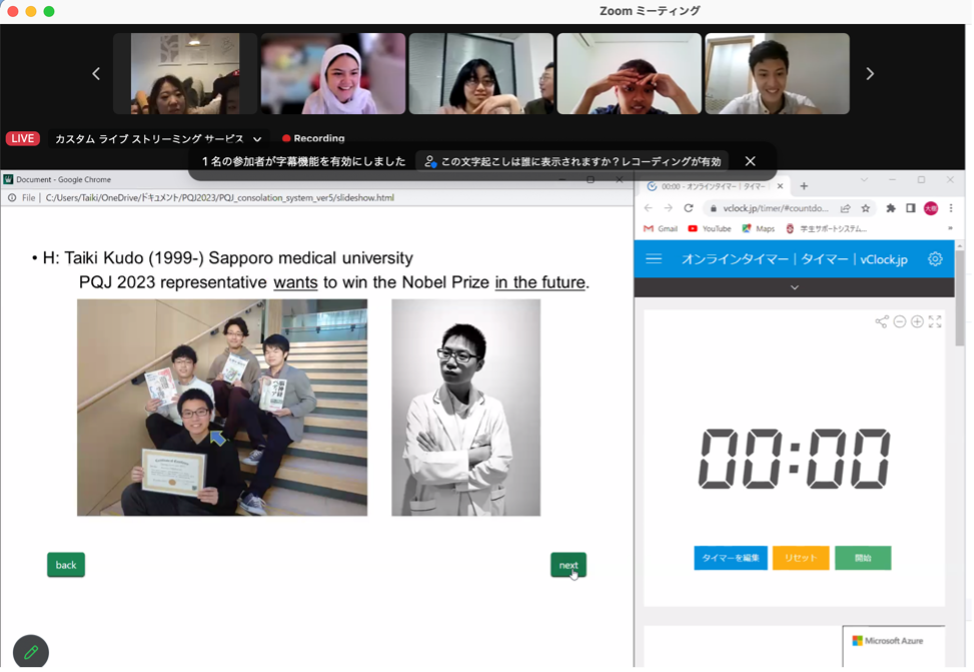Open the vClock hamburger menu
The image size is (974, 672).
coord(654,259)
